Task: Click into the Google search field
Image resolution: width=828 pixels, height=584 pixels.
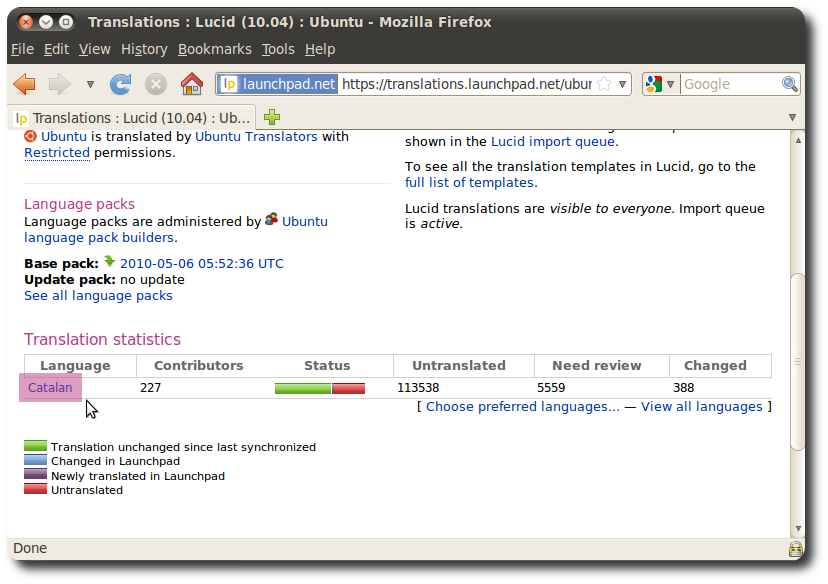Action: 730,84
